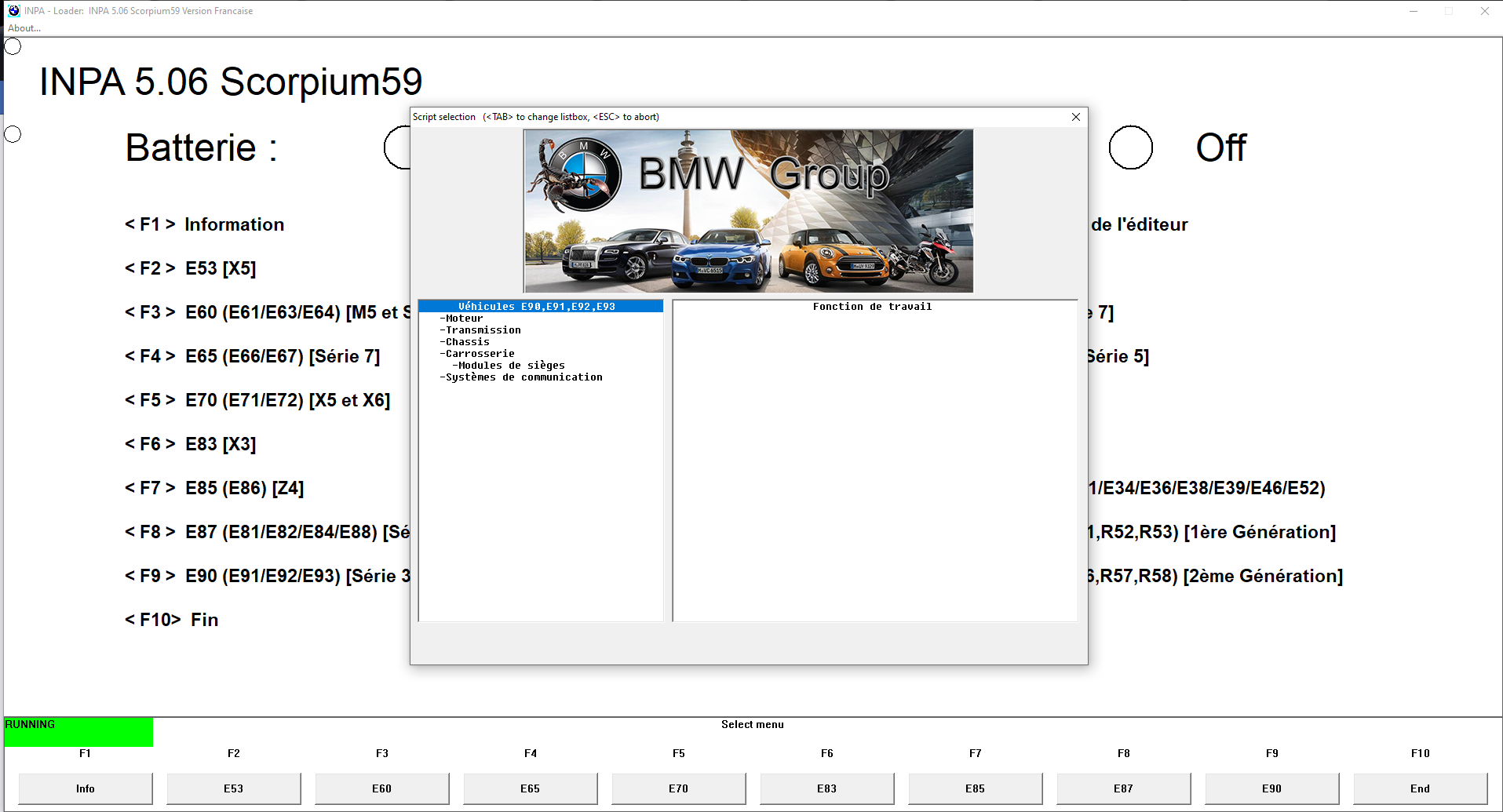This screenshot has height=812, width=1503.
Task: Click the INPA app icon in title bar
Action: (x=13, y=11)
